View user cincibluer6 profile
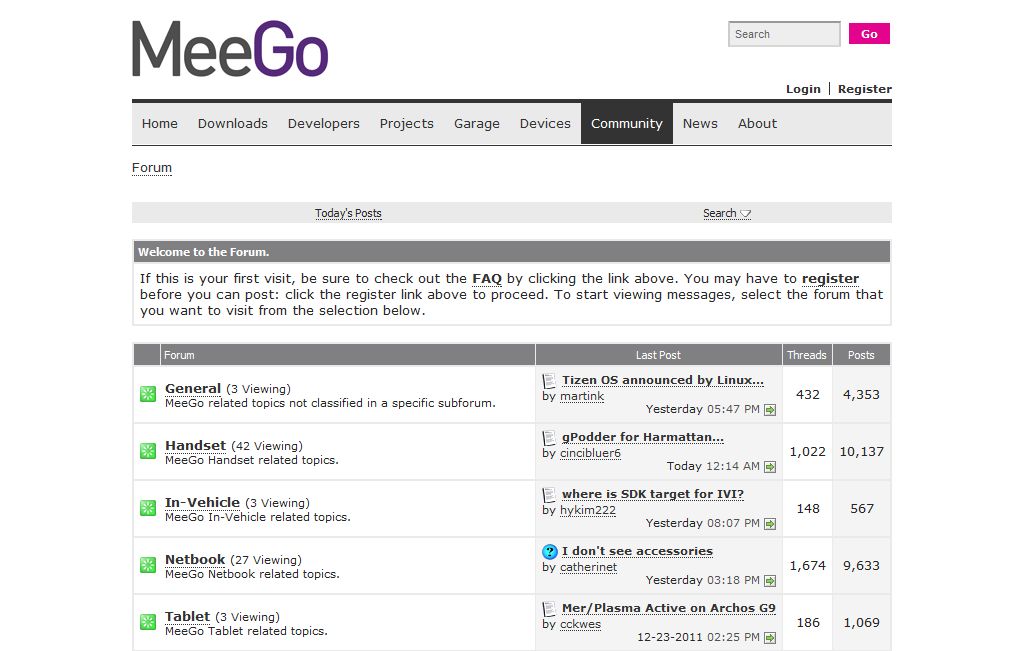The image size is (1024, 651). (x=590, y=453)
